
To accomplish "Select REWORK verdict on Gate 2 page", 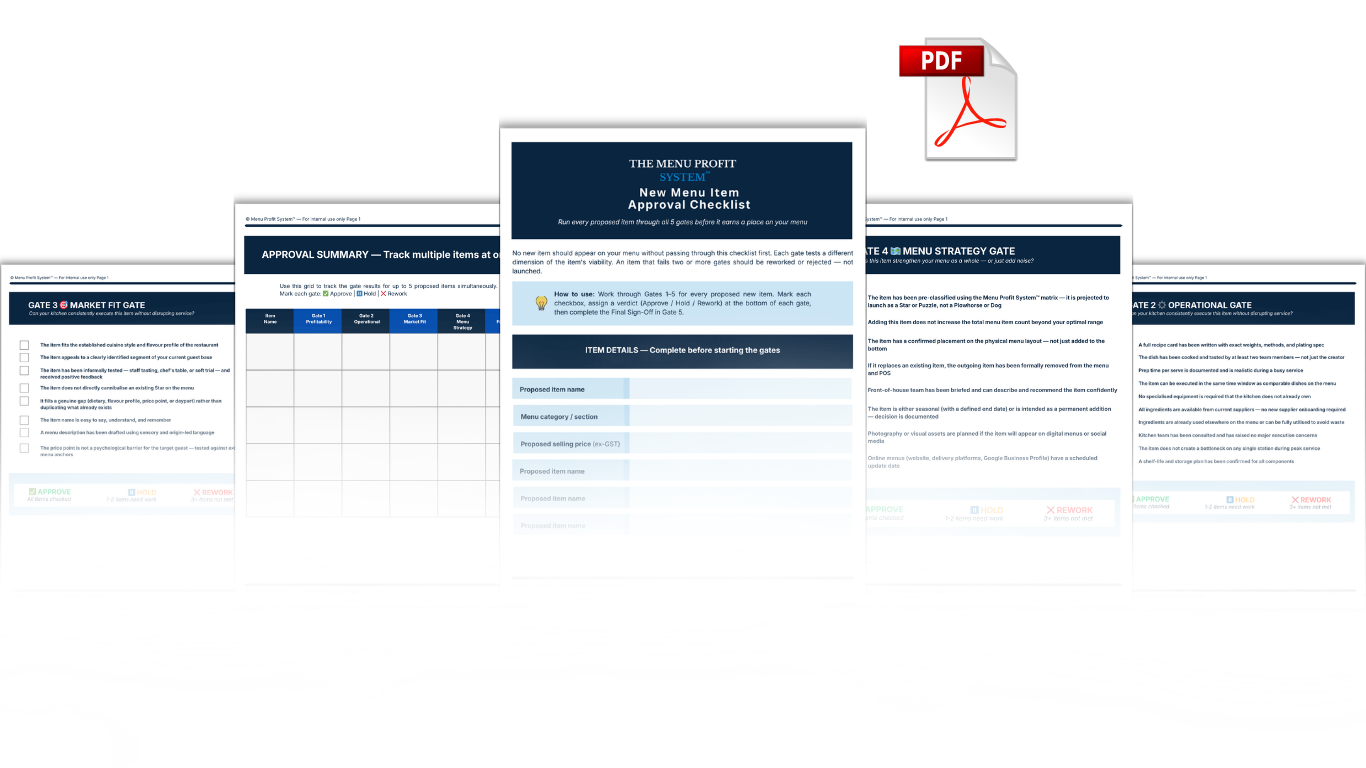I will [x=1311, y=503].
